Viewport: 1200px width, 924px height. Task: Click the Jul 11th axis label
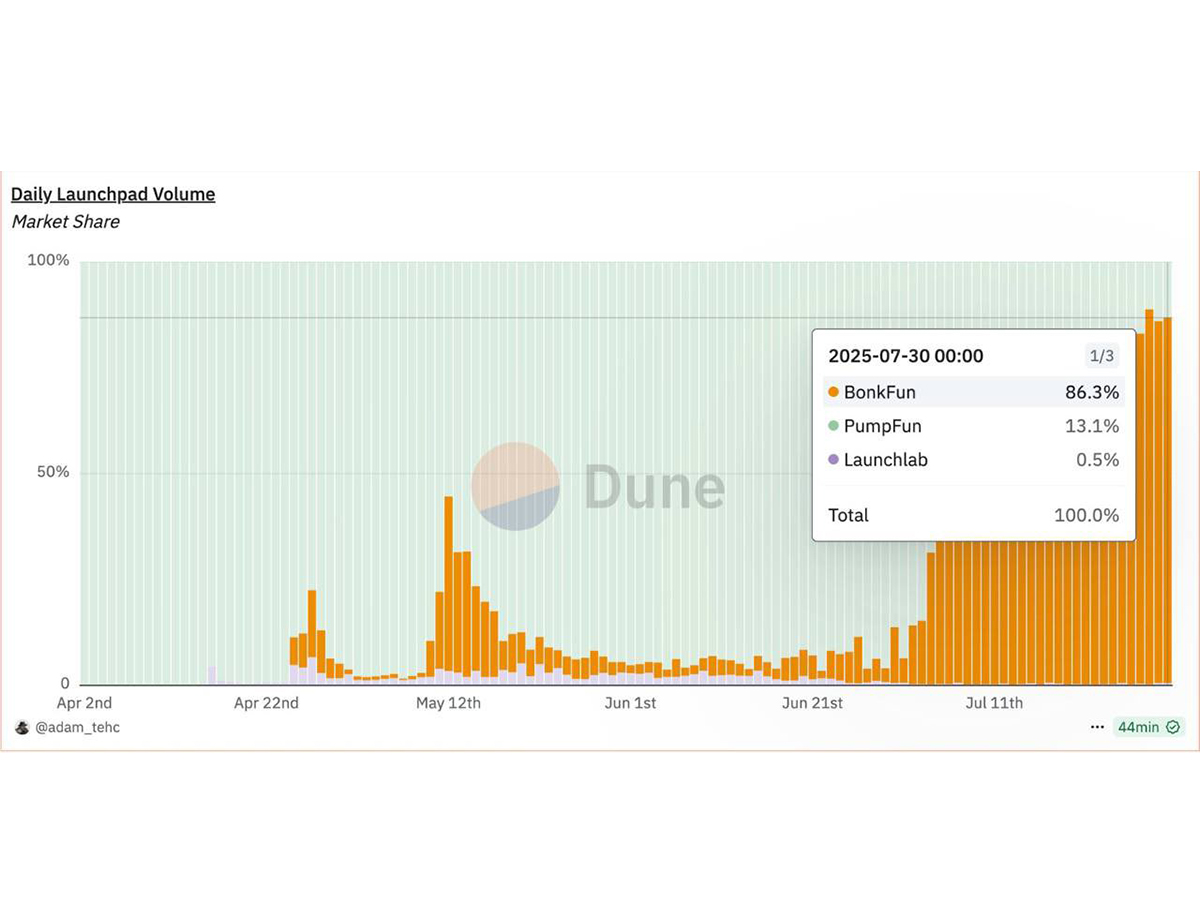(x=994, y=703)
